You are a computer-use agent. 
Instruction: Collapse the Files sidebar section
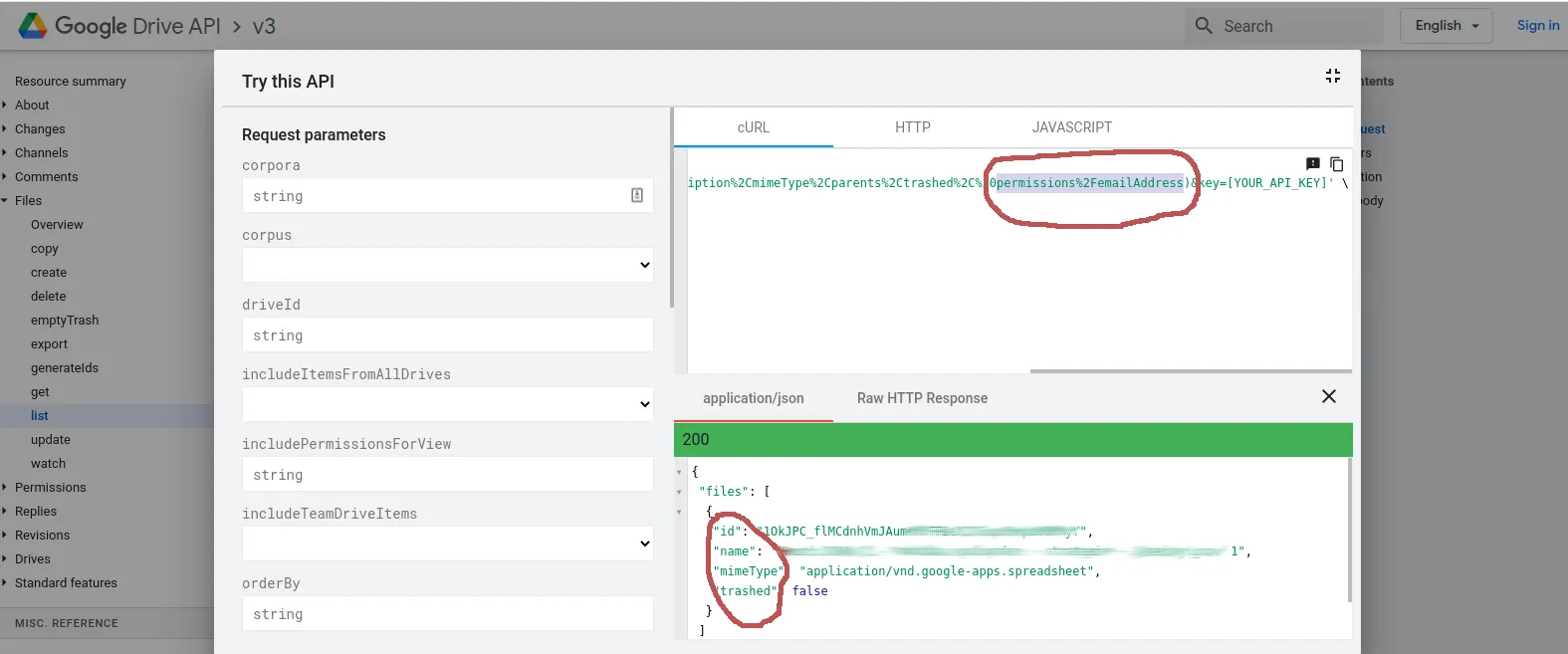click(5, 200)
